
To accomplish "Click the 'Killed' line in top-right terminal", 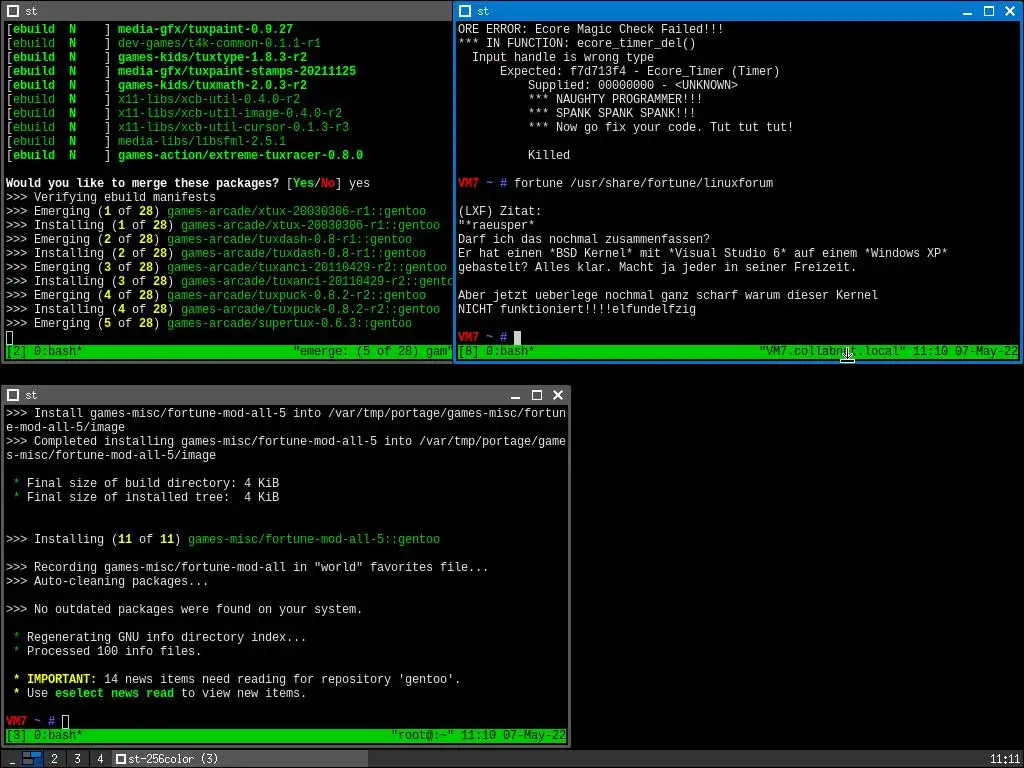I will click(549, 155).
